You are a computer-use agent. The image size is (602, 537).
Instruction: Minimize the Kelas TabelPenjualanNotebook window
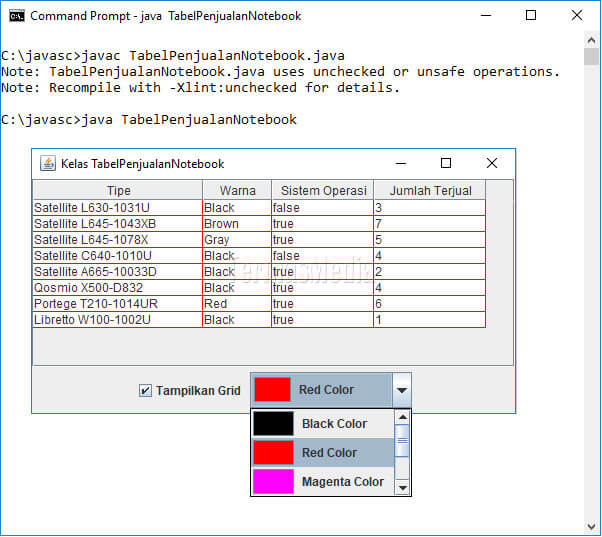point(401,164)
